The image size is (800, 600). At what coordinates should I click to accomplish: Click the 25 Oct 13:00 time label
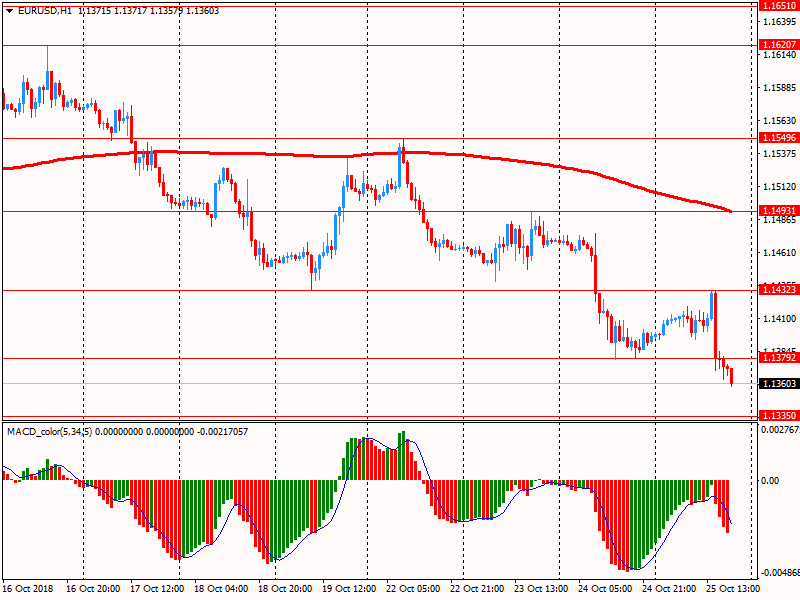click(x=733, y=588)
